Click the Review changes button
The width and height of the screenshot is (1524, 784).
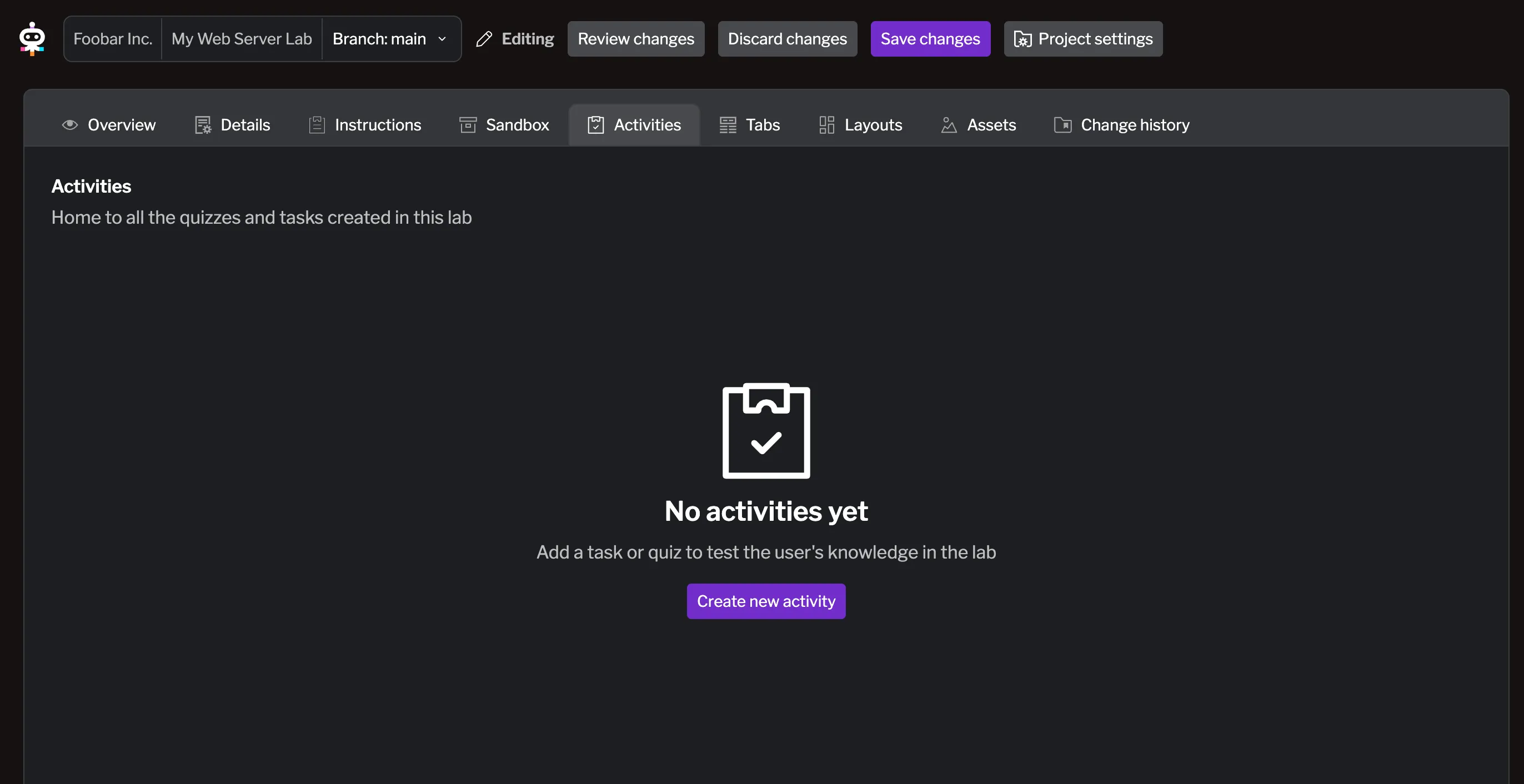[636, 38]
